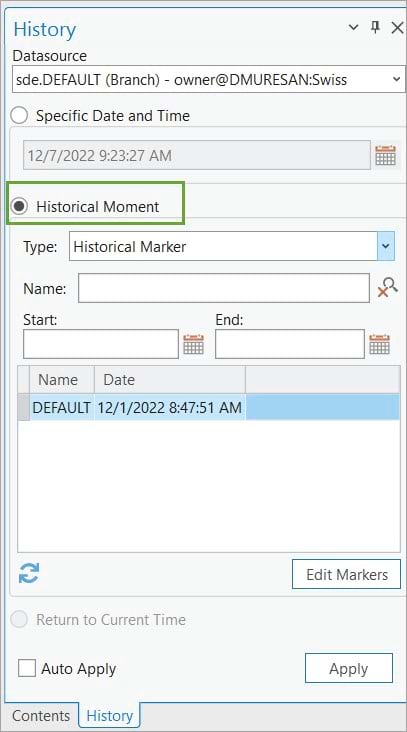This screenshot has width=407, height=732.
Task: Click into the Name filter field
Action: click(224, 288)
